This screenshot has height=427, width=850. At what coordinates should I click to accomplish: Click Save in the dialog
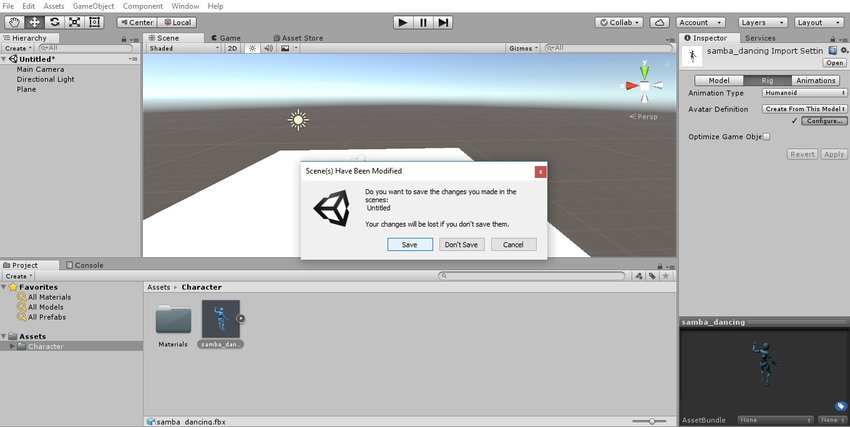point(410,244)
